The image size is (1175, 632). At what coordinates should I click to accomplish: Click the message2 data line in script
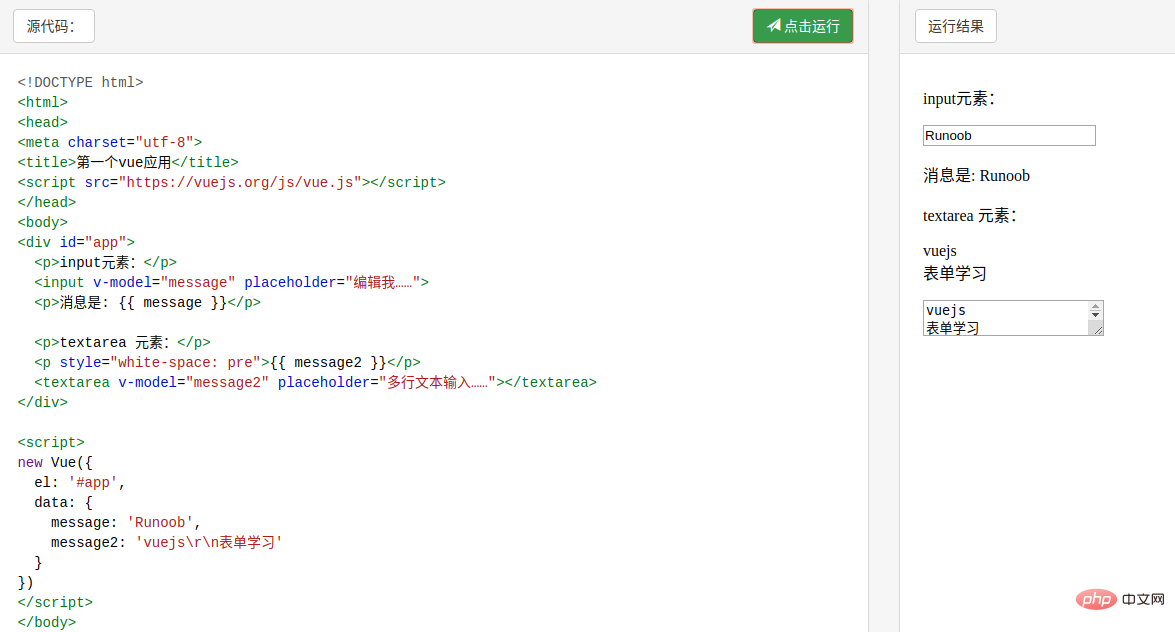tap(167, 542)
